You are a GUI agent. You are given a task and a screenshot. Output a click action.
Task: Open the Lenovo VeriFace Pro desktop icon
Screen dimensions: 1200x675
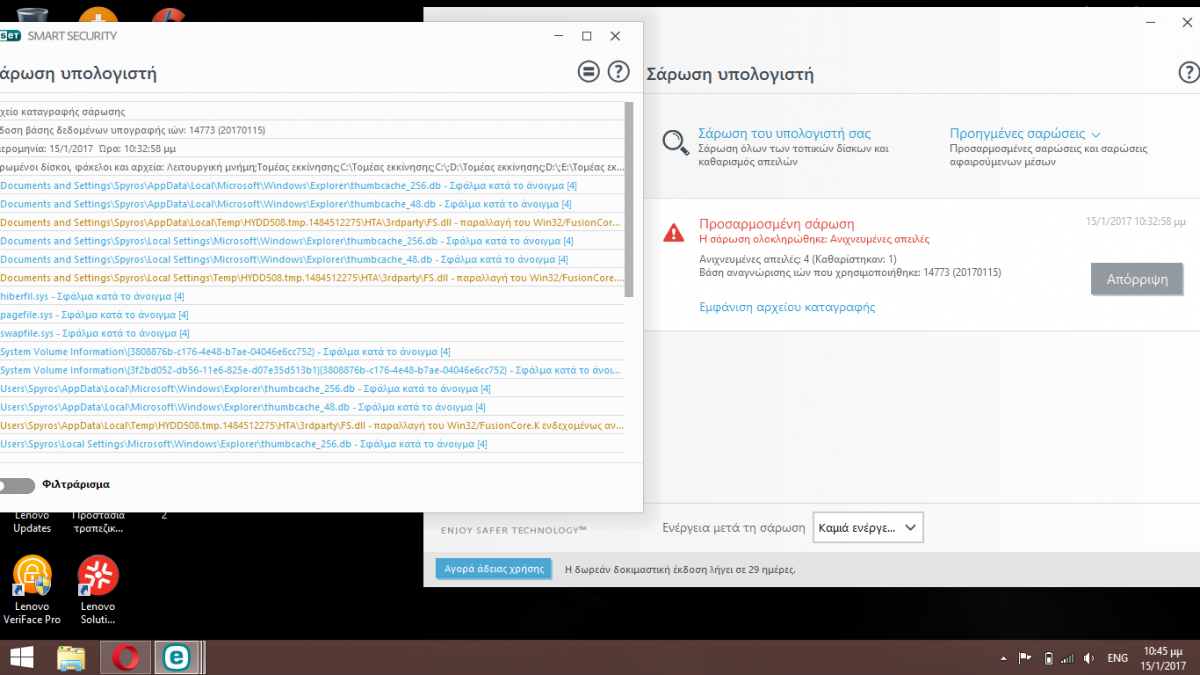(32, 590)
